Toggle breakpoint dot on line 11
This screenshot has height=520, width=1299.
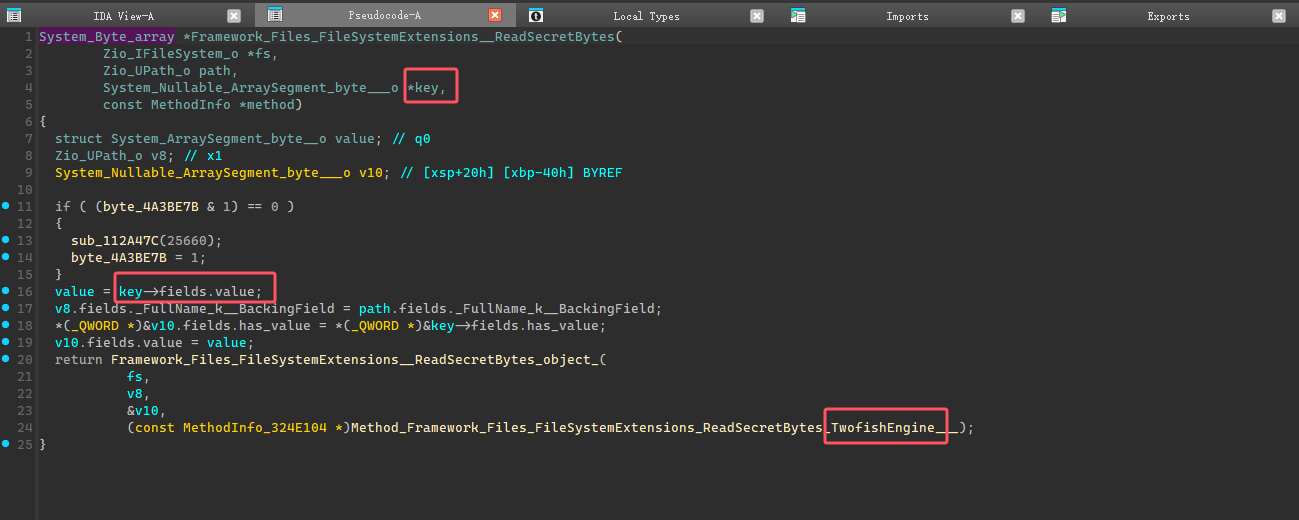[6, 206]
